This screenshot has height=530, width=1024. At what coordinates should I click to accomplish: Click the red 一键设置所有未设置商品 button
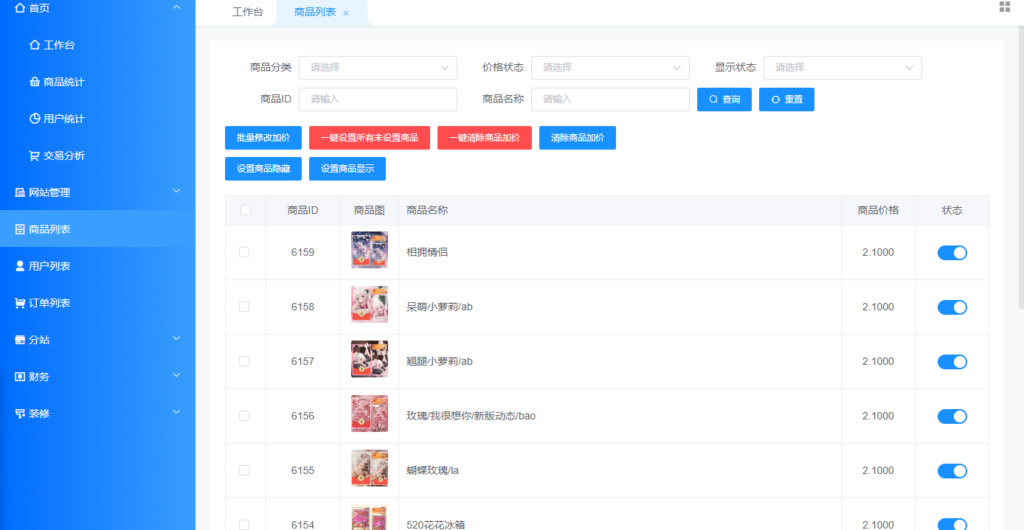point(370,138)
